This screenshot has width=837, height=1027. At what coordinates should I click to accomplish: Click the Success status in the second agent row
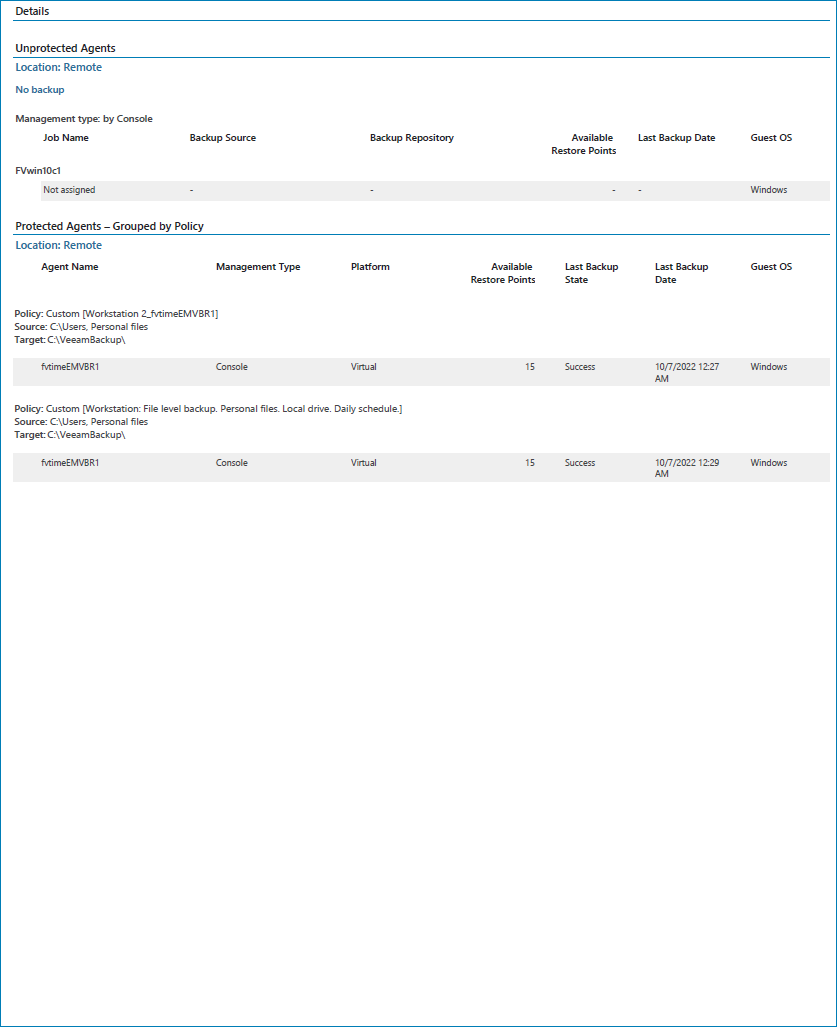579,462
